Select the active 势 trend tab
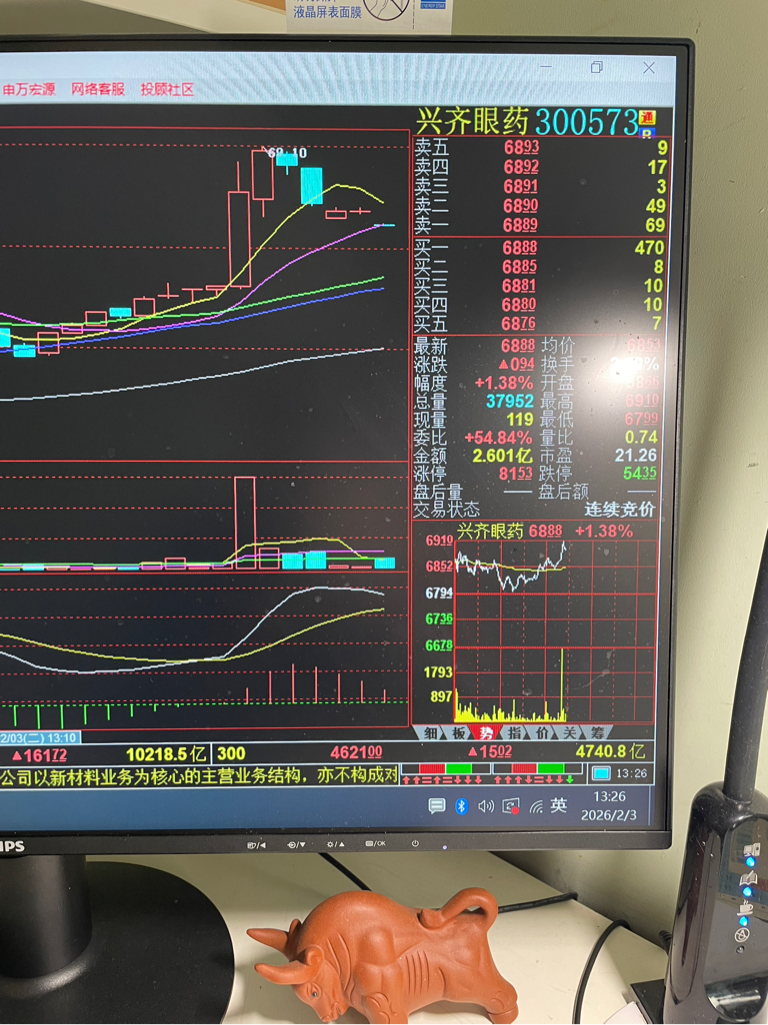Image resolution: width=768 pixels, height=1025 pixels. [x=486, y=733]
